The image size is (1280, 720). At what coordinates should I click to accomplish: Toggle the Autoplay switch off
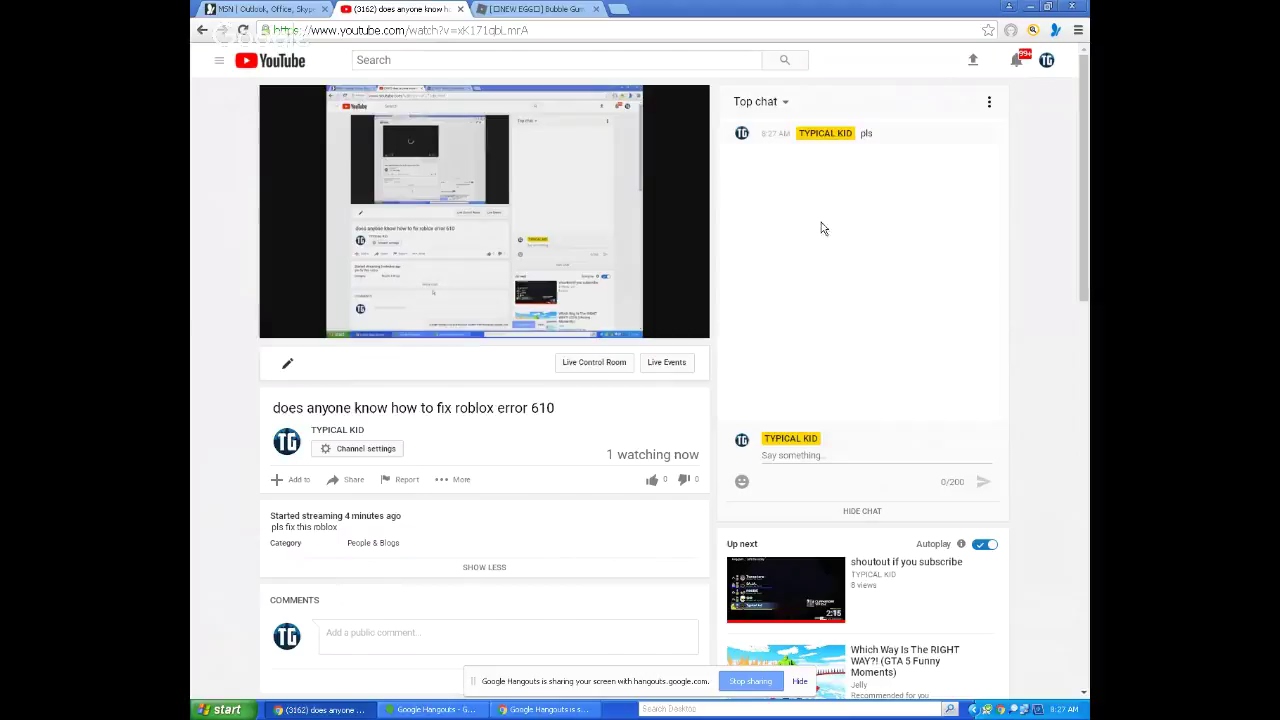coord(985,544)
